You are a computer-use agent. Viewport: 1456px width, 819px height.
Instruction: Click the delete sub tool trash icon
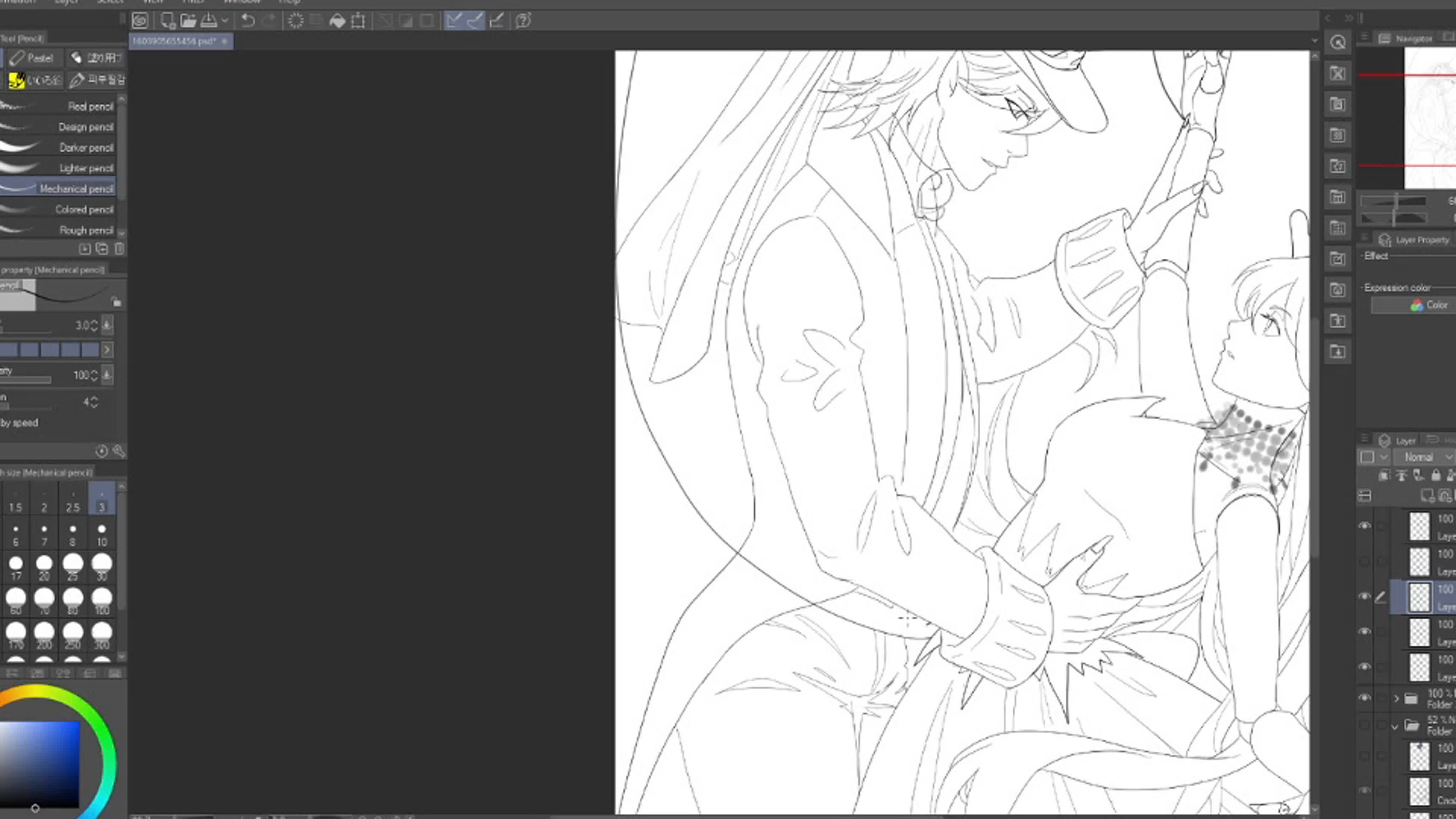119,249
